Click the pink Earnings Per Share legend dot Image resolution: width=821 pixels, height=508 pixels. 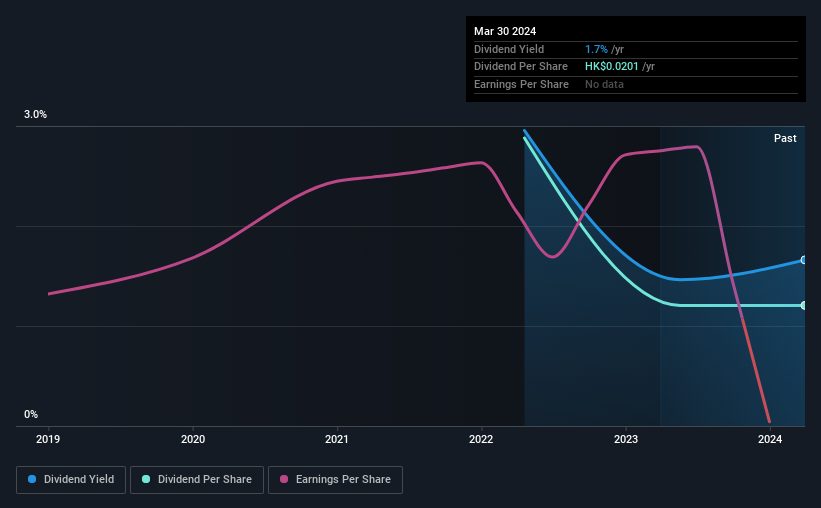coord(284,479)
